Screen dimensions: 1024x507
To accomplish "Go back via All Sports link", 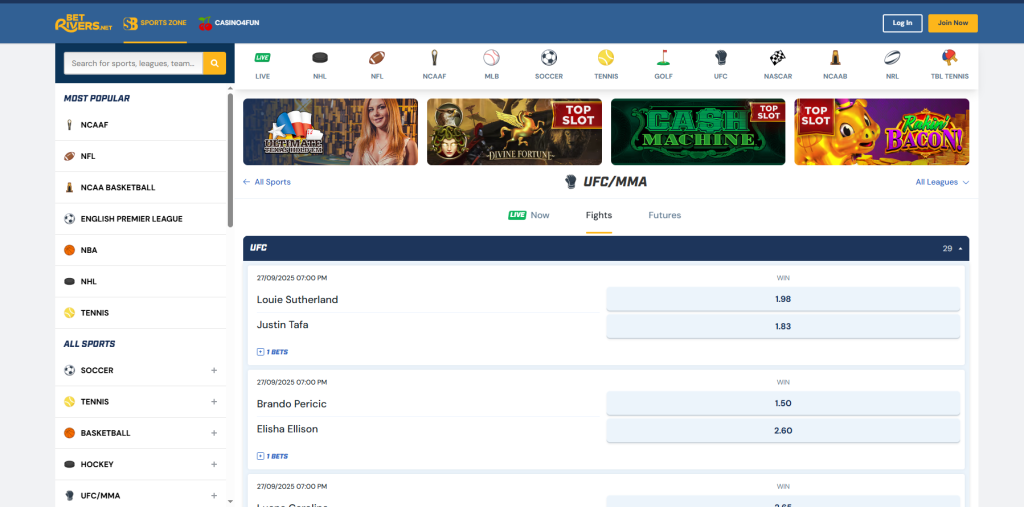I will coord(266,182).
